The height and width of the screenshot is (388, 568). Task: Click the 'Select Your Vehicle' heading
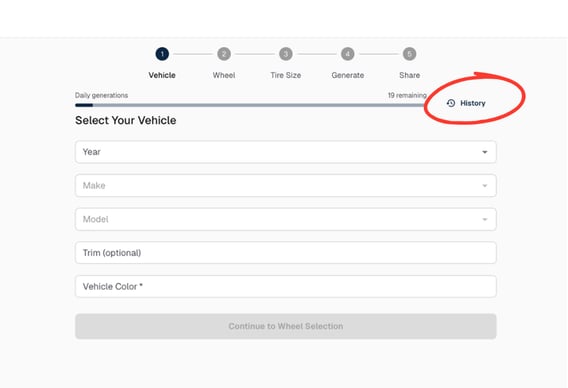click(x=126, y=120)
